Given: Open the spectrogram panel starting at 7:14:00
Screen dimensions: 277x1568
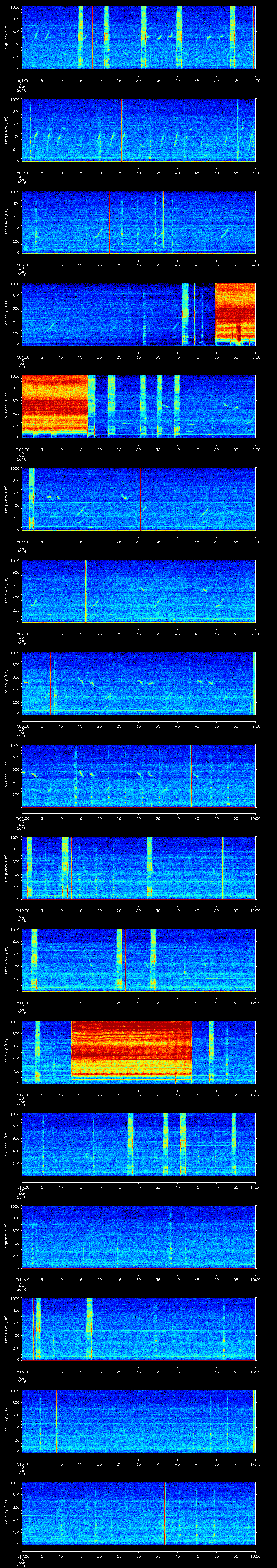Looking at the screenshot, I should (139, 1237).
